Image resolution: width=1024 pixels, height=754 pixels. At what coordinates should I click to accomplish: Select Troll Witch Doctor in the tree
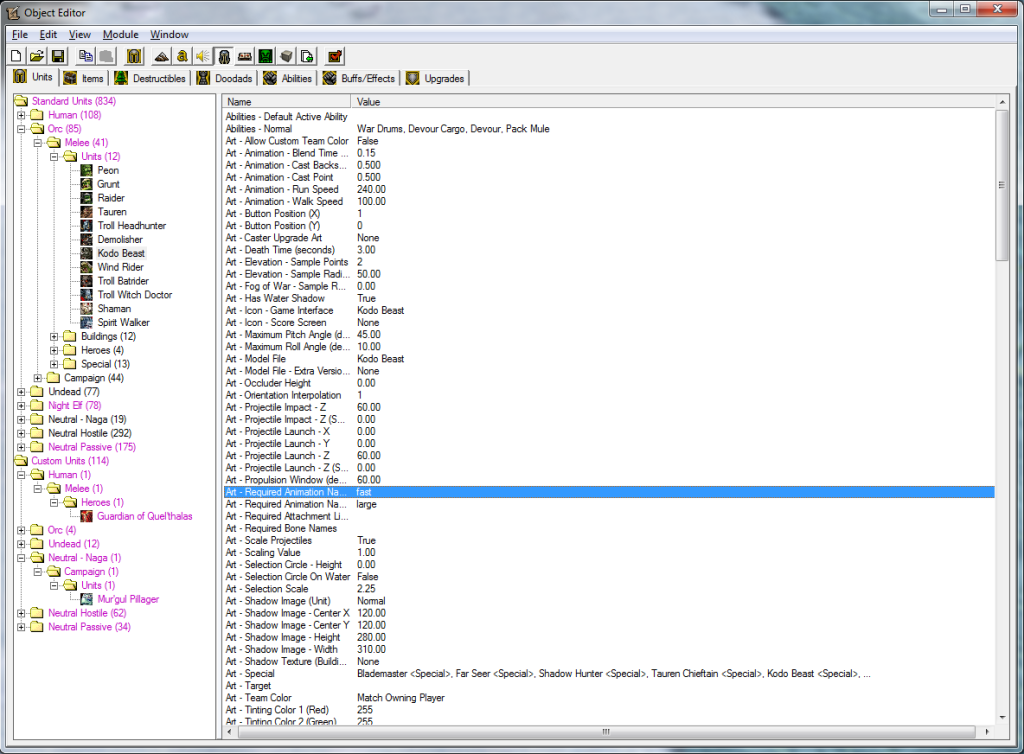point(135,295)
